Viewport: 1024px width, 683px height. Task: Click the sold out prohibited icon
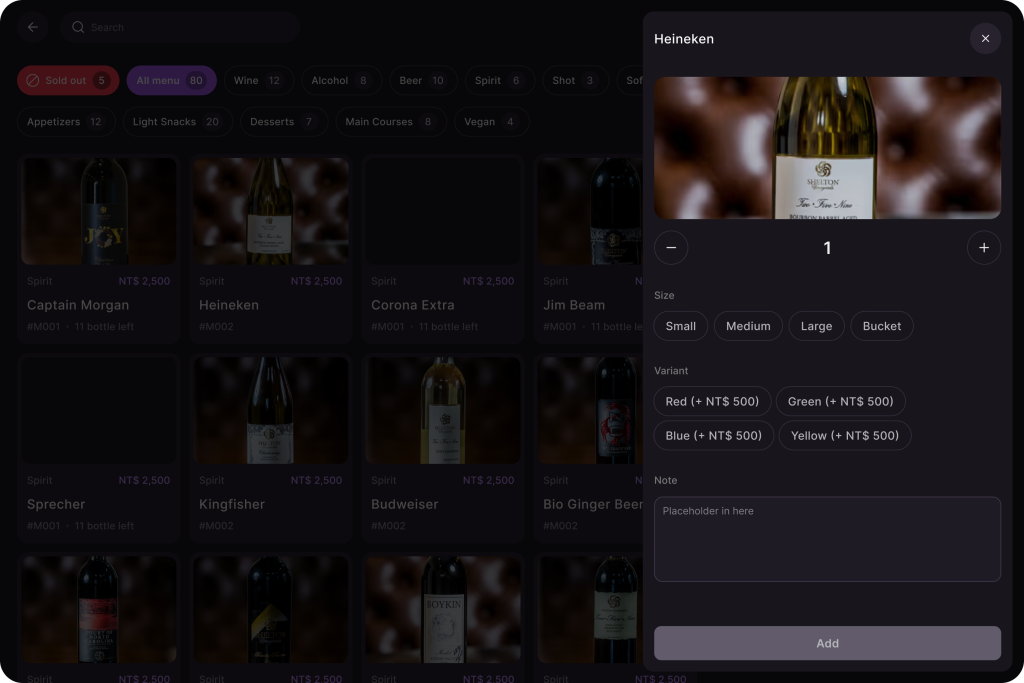tap(33, 80)
